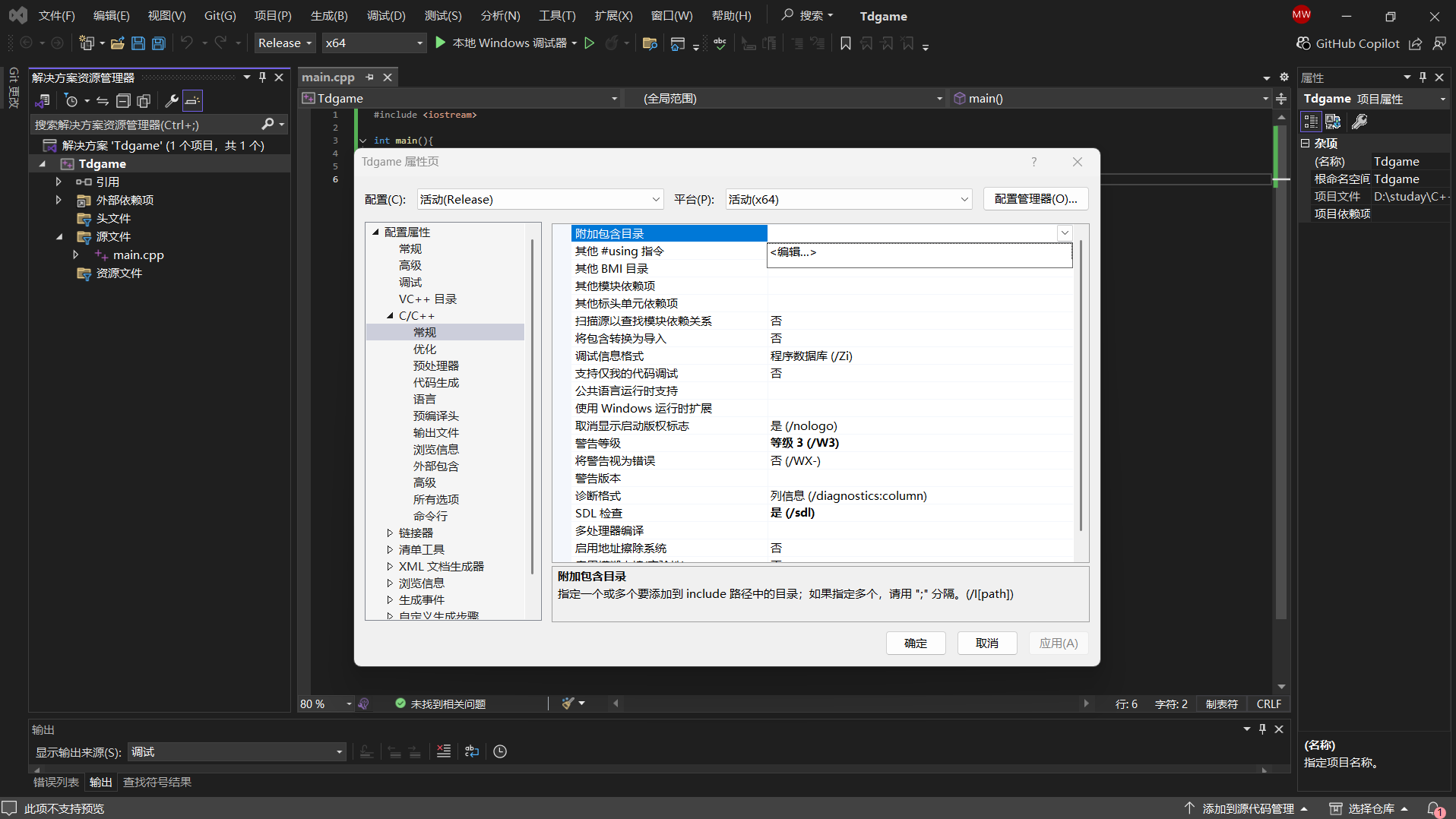Click Collapse All in Solution Explorer toolbar
1456x819 pixels.
coord(123,101)
